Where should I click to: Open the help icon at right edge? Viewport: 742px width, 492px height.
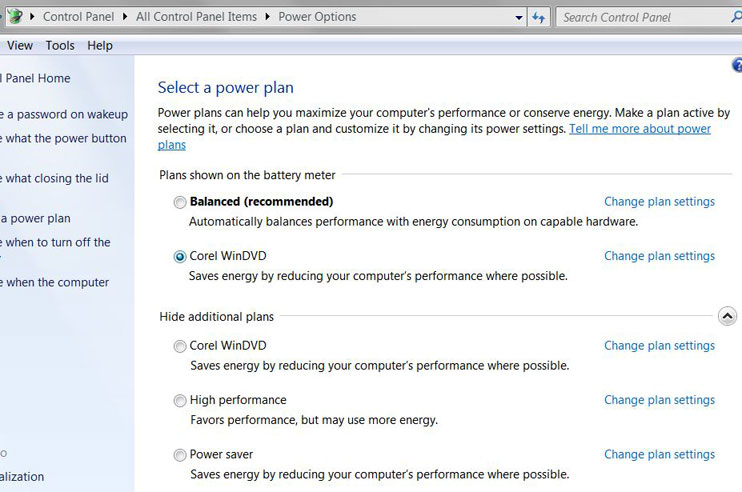point(738,66)
